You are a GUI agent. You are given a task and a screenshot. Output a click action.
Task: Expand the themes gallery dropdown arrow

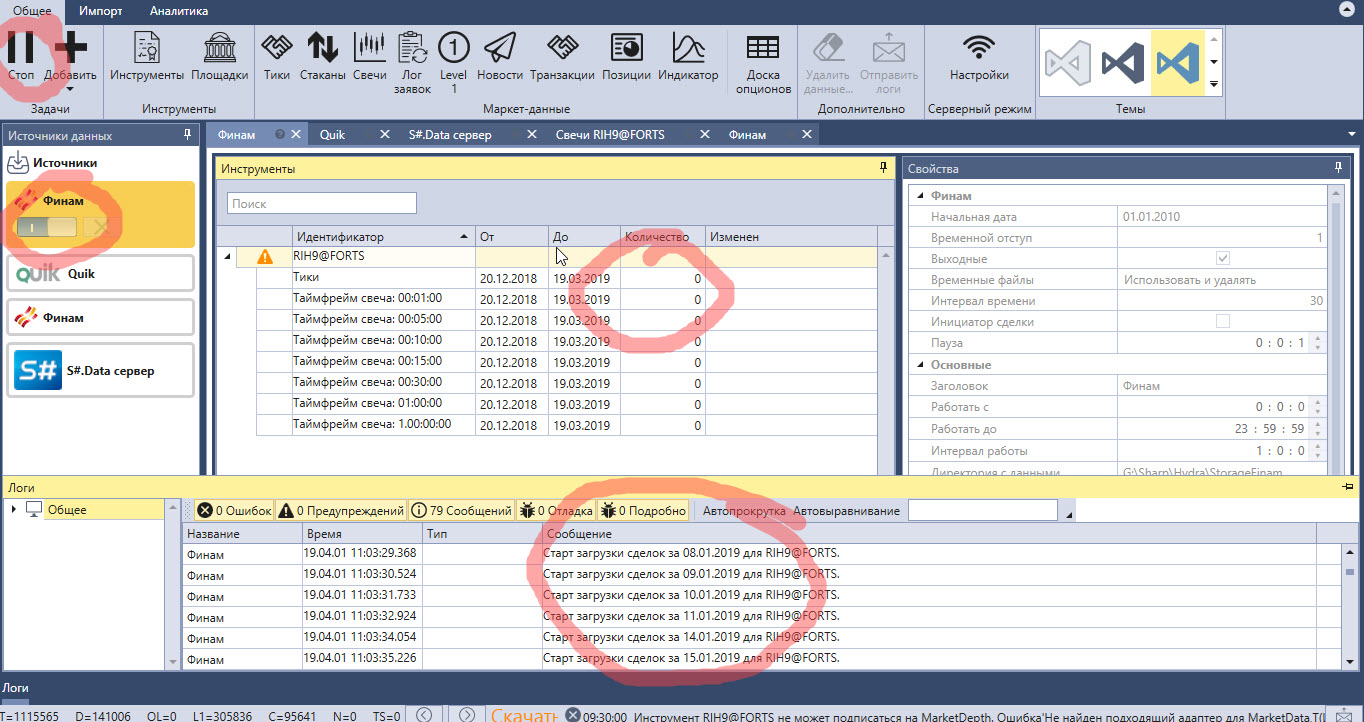pos(1214,85)
